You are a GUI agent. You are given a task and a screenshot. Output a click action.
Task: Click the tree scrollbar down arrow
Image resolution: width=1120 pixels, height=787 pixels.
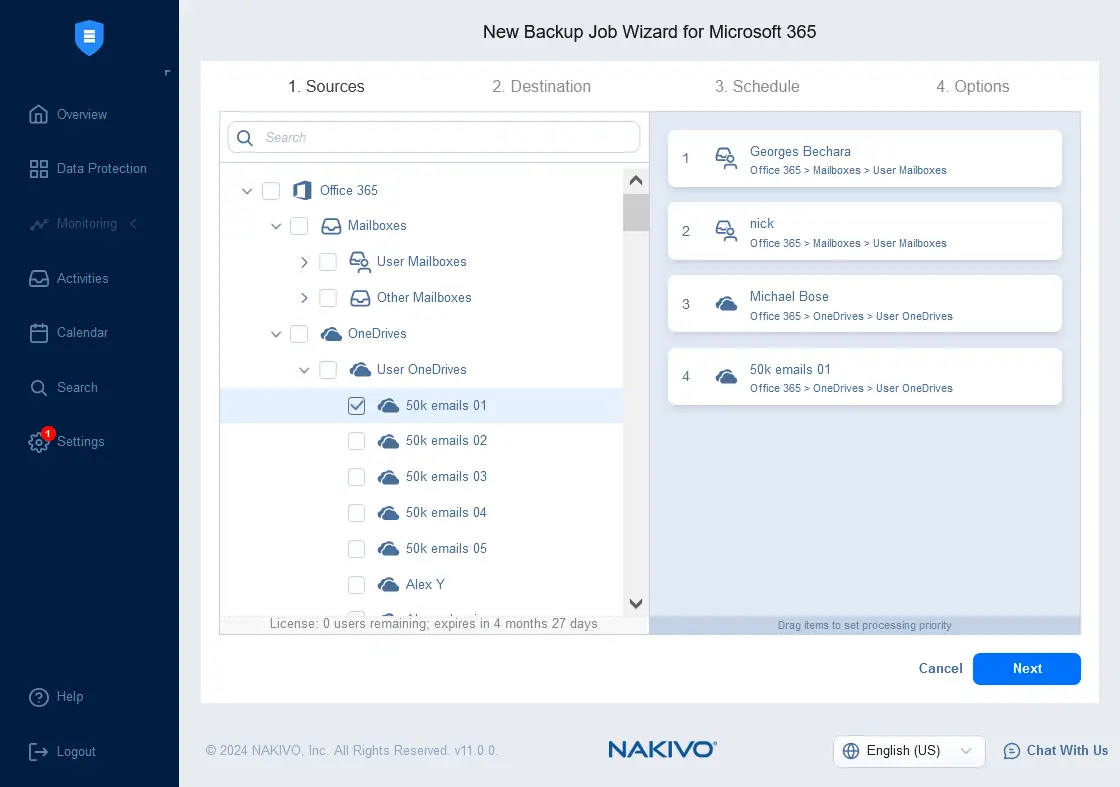pos(636,603)
